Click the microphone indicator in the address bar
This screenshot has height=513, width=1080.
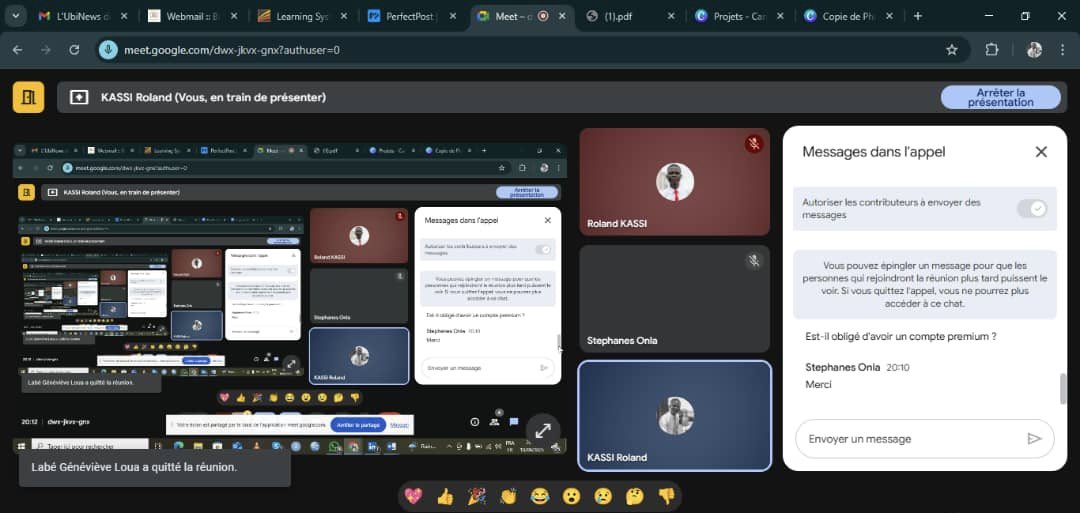(108, 50)
